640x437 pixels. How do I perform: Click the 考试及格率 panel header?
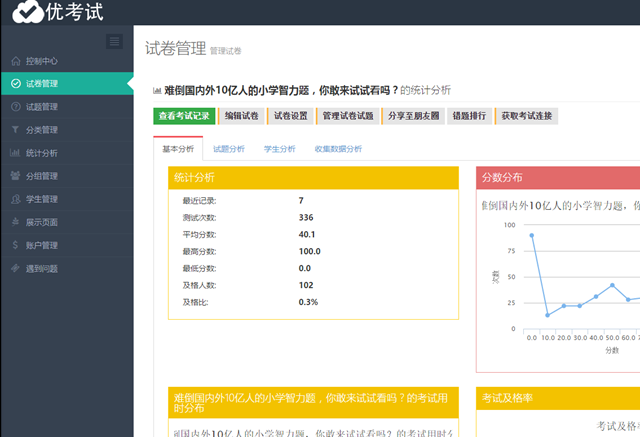click(558, 398)
